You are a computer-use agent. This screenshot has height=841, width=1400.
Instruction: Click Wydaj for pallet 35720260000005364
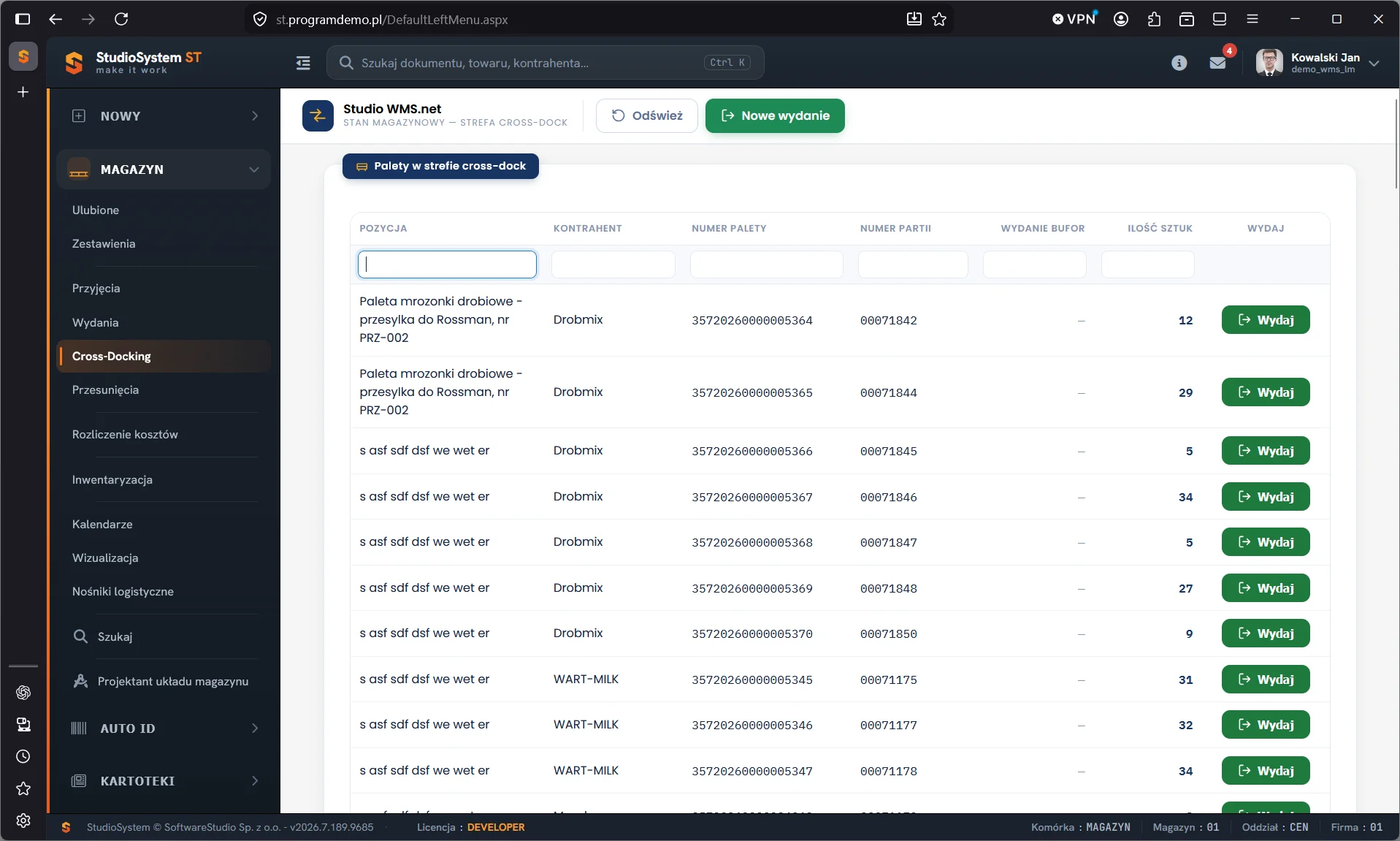pyautogui.click(x=1266, y=320)
